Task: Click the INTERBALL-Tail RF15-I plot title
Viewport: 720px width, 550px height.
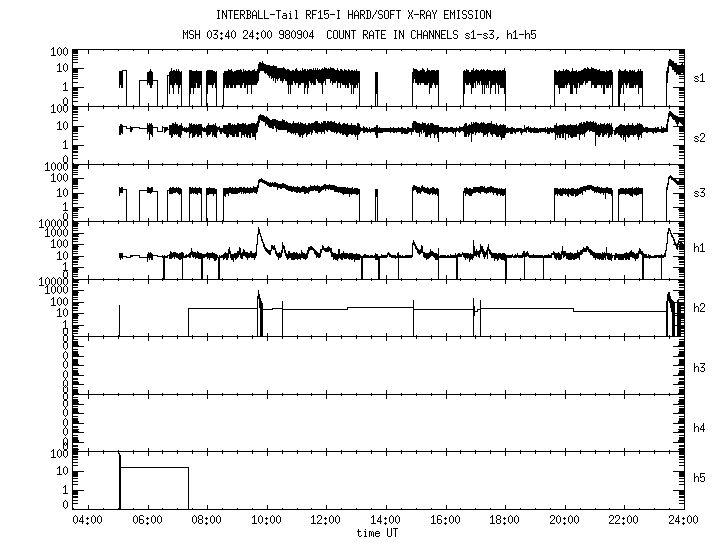Action: pos(354,15)
